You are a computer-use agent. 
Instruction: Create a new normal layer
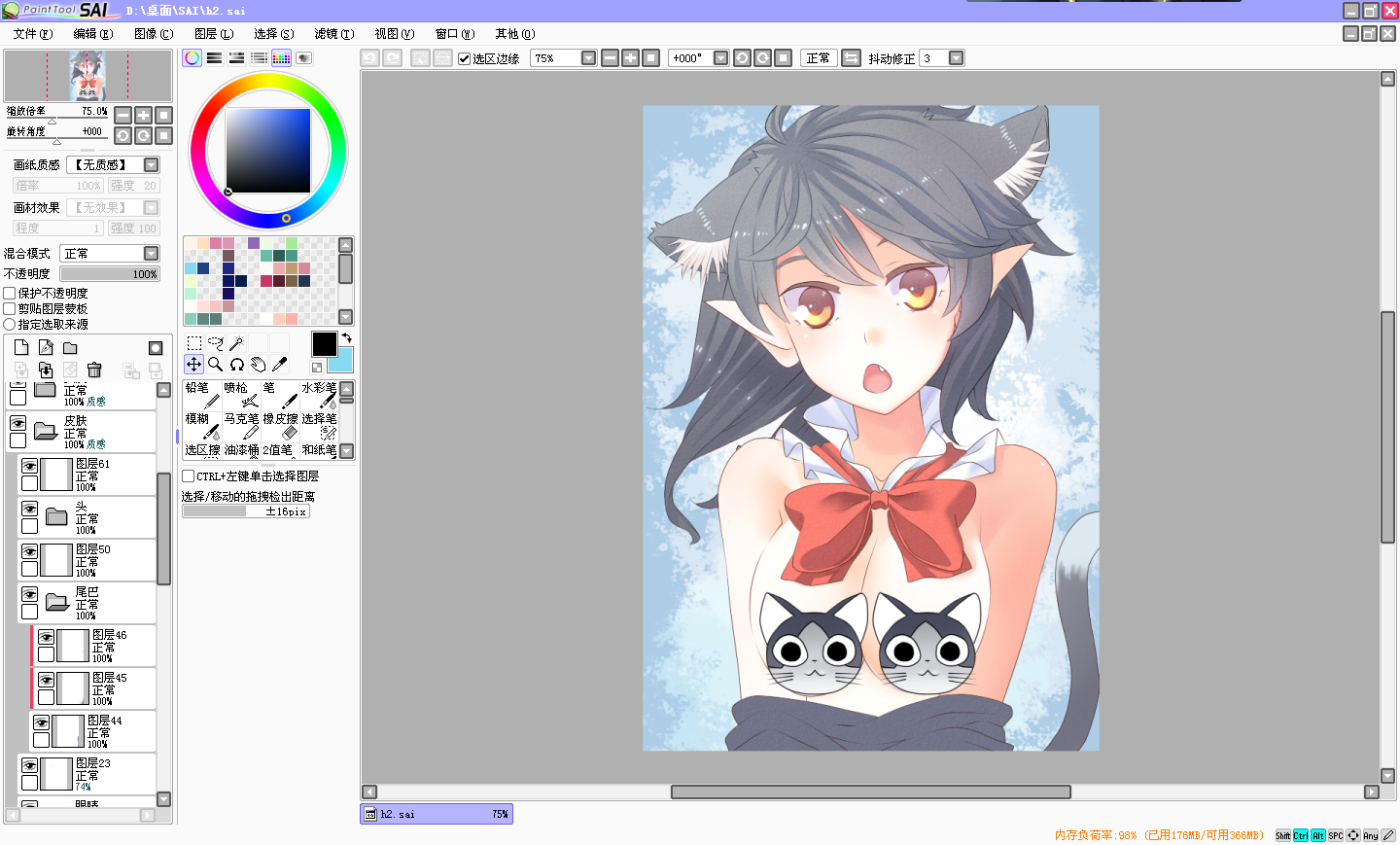(x=21, y=347)
